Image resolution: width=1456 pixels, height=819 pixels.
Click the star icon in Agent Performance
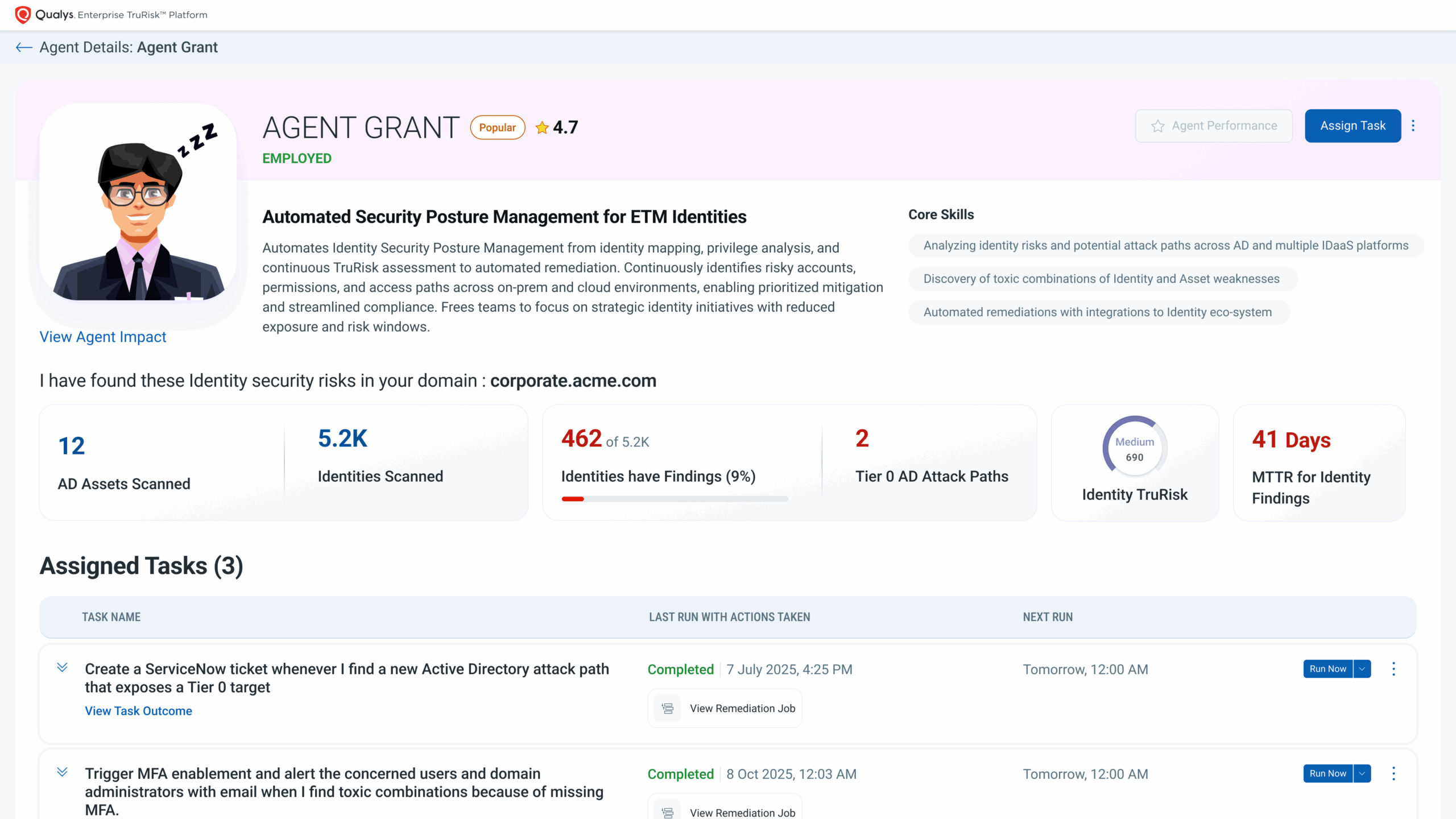coord(1157,126)
